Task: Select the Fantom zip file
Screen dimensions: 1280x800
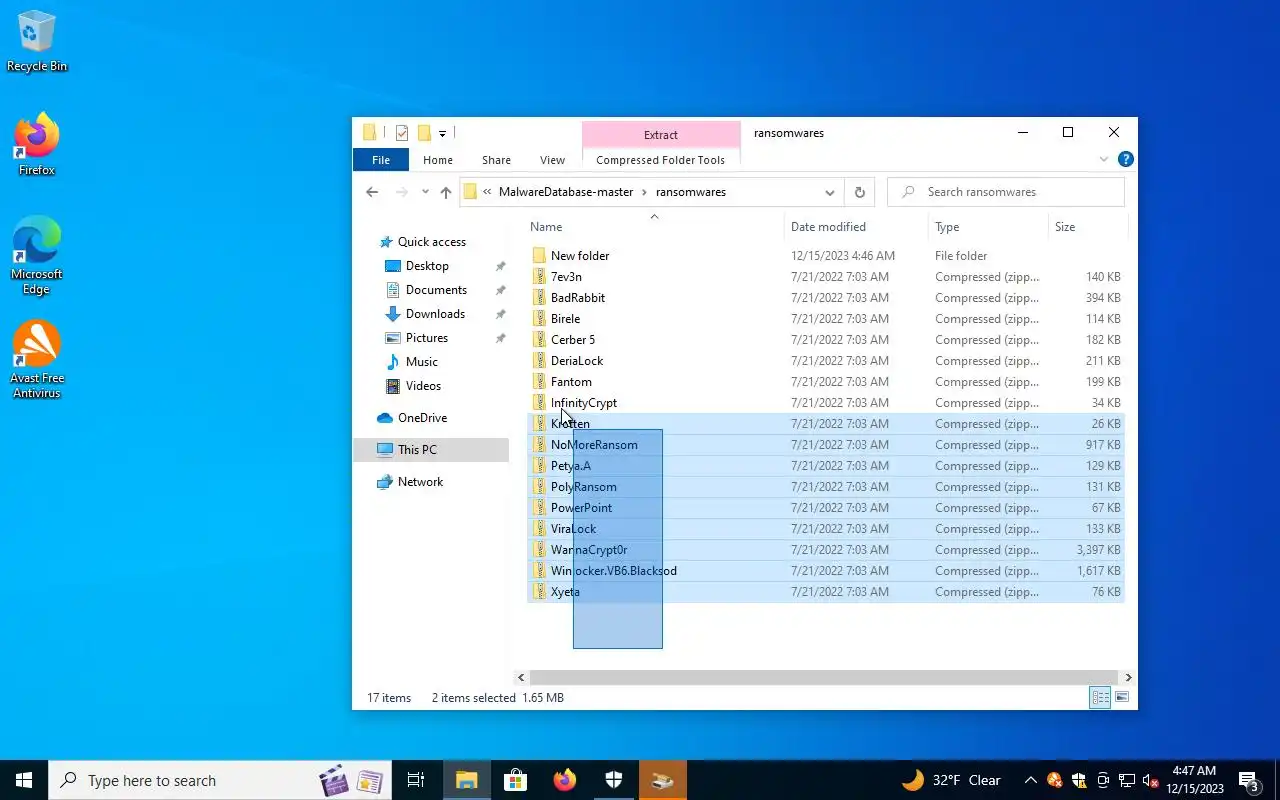Action: 571,382
